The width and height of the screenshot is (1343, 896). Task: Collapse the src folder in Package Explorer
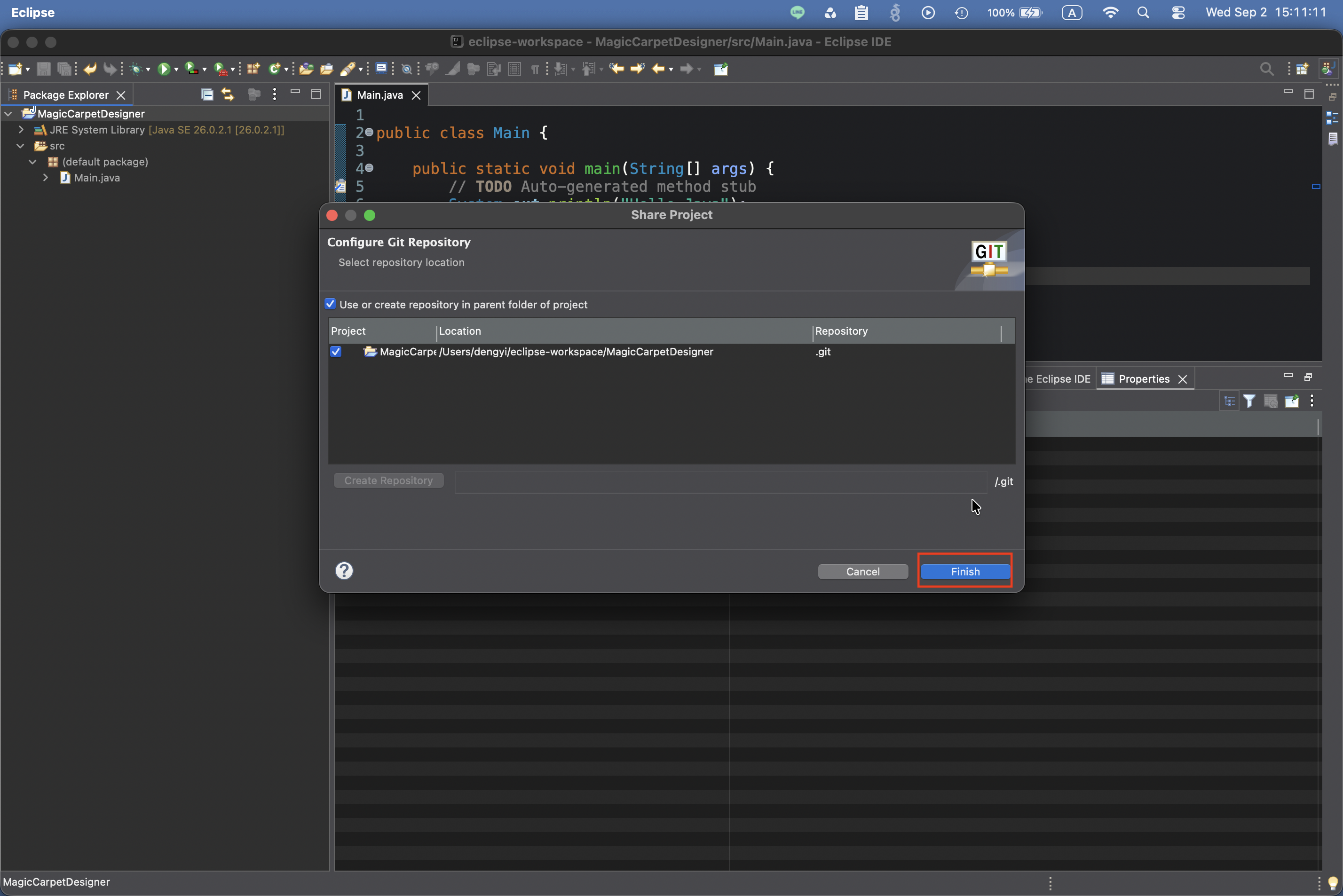point(21,146)
